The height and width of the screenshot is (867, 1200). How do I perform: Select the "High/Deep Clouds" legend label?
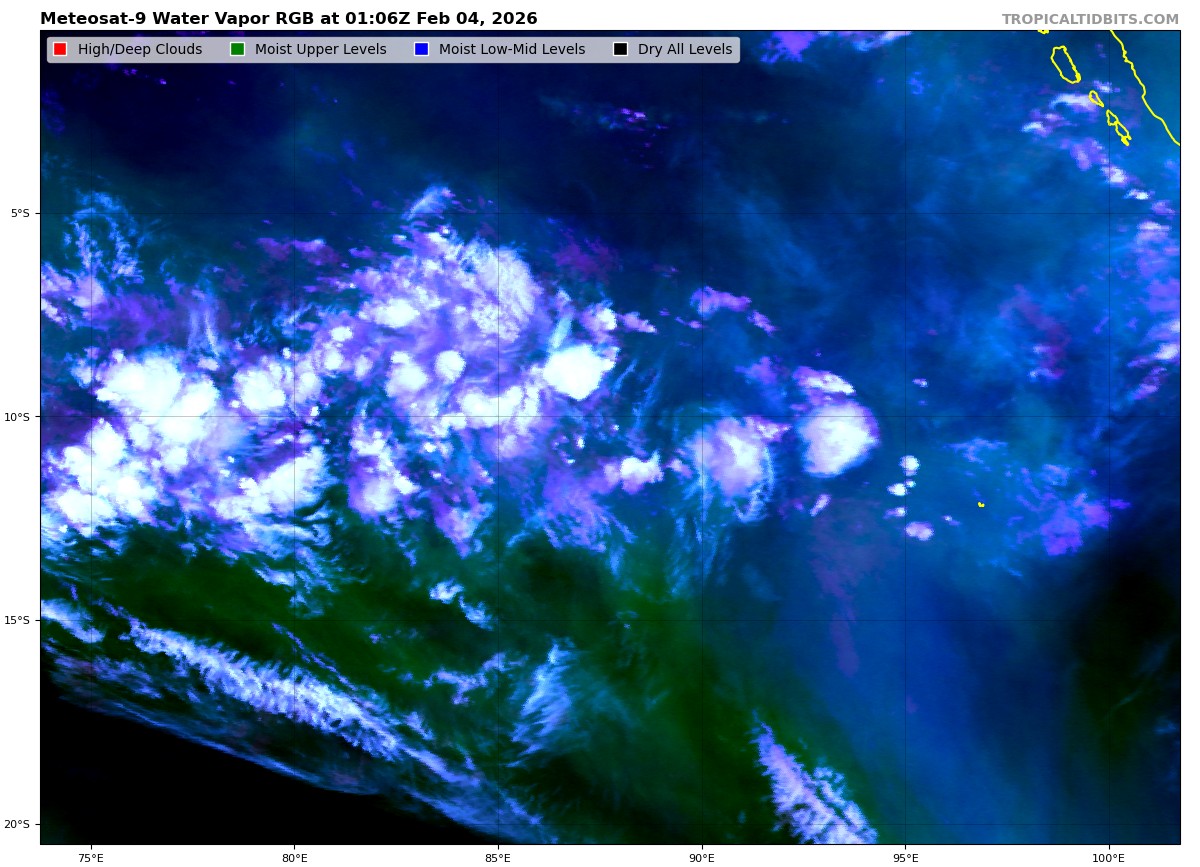(x=139, y=50)
